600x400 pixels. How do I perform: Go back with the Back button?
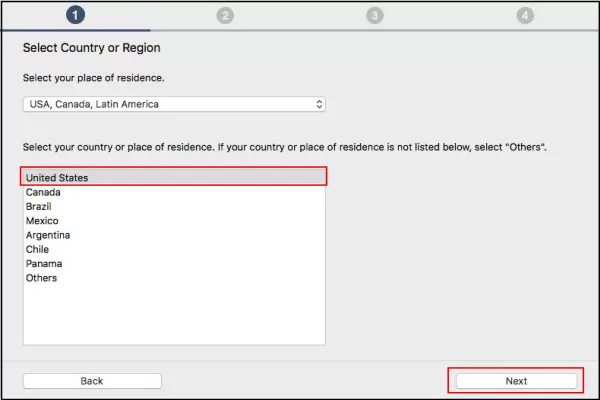tap(92, 381)
